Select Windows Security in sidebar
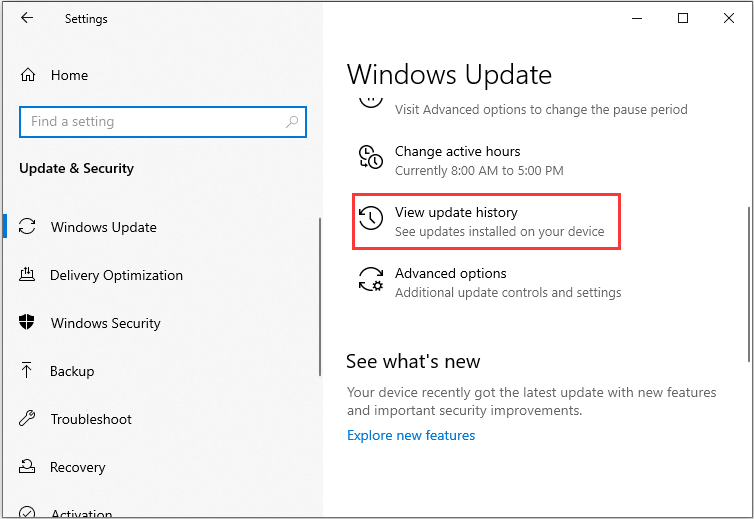 point(105,323)
